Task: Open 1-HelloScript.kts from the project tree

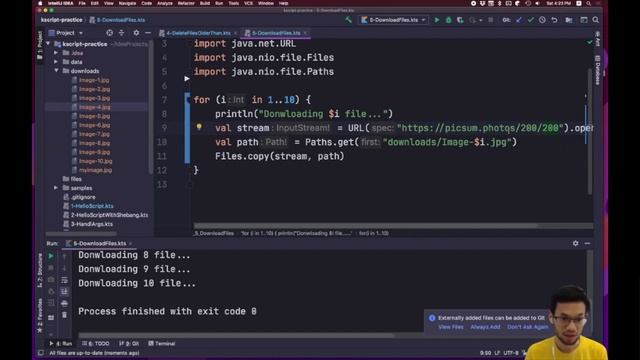Action: tap(88, 206)
